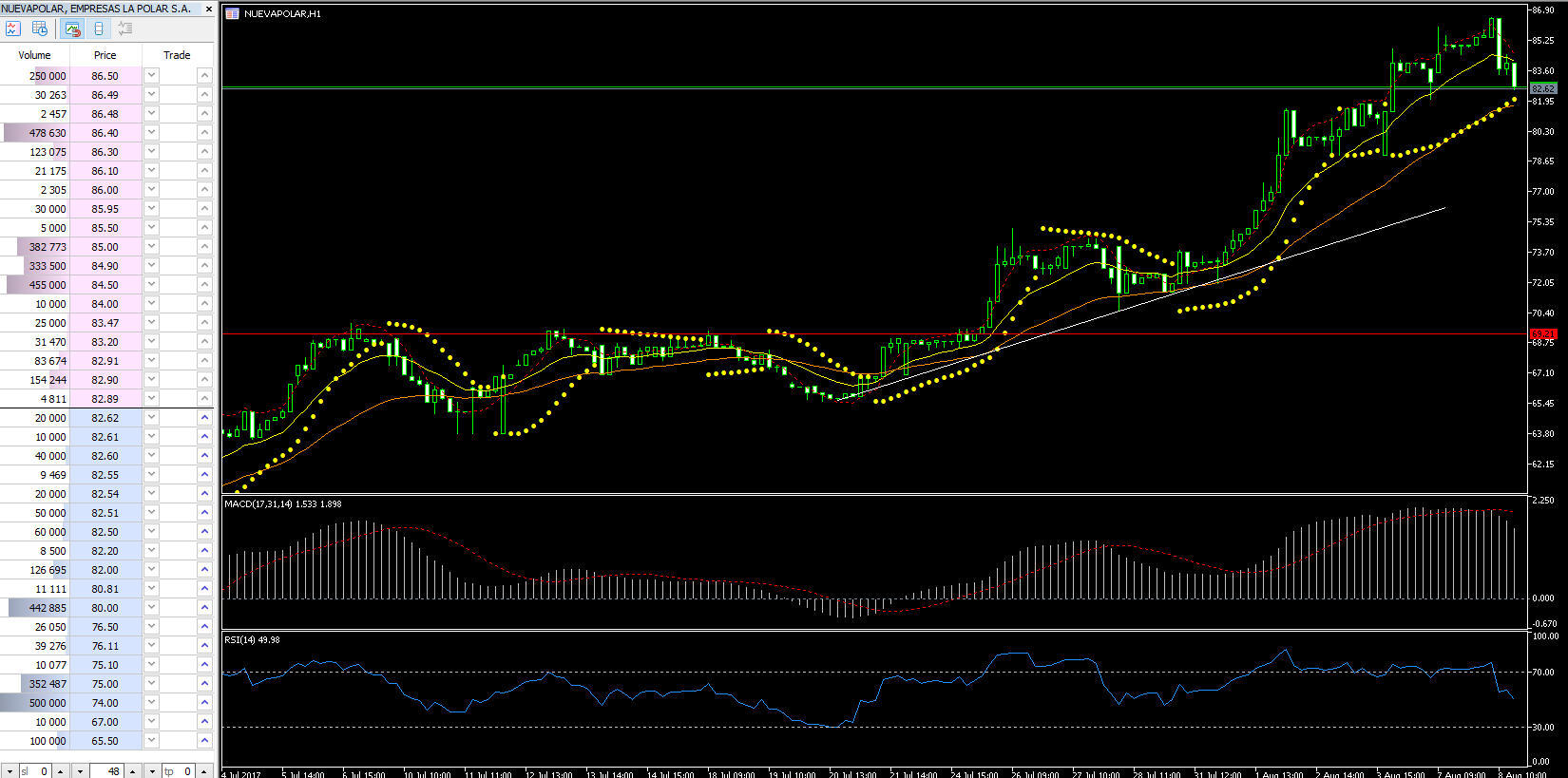This screenshot has width=1568, height=778.
Task: Click the blue up arrow at price 82.62
Action: [x=204, y=417]
